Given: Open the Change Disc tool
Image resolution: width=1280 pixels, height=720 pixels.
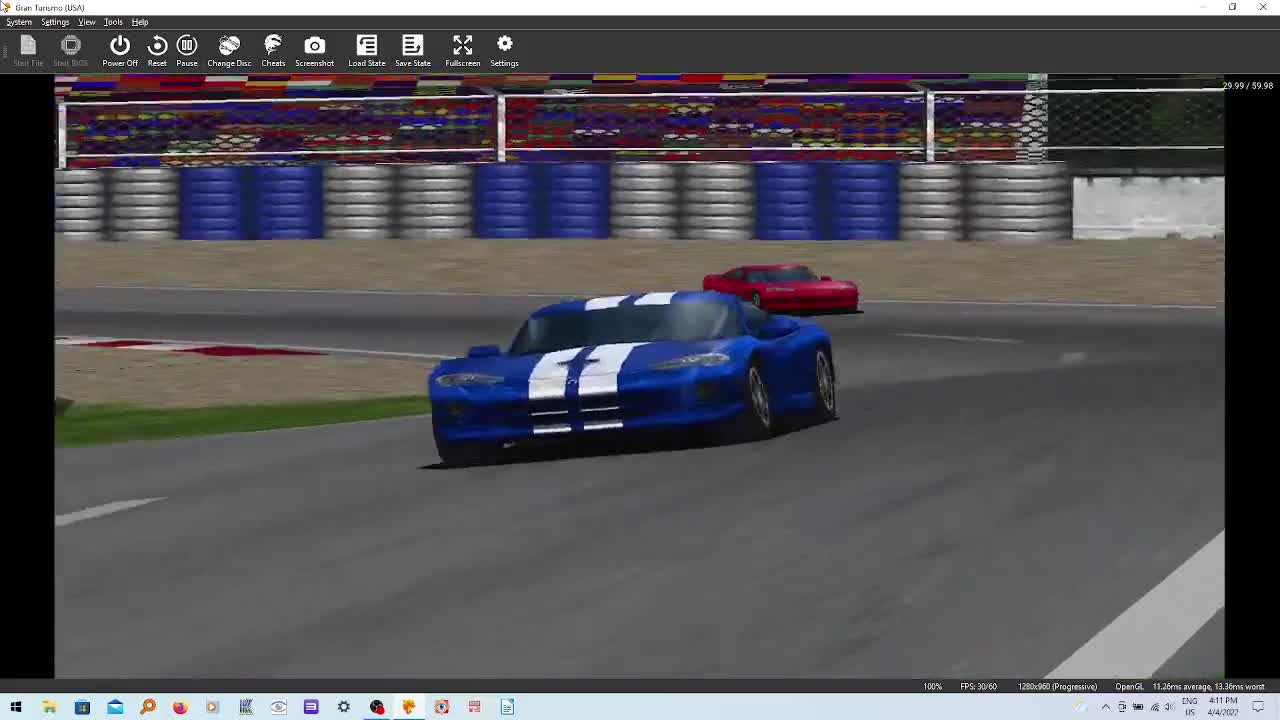Looking at the screenshot, I should (x=229, y=51).
